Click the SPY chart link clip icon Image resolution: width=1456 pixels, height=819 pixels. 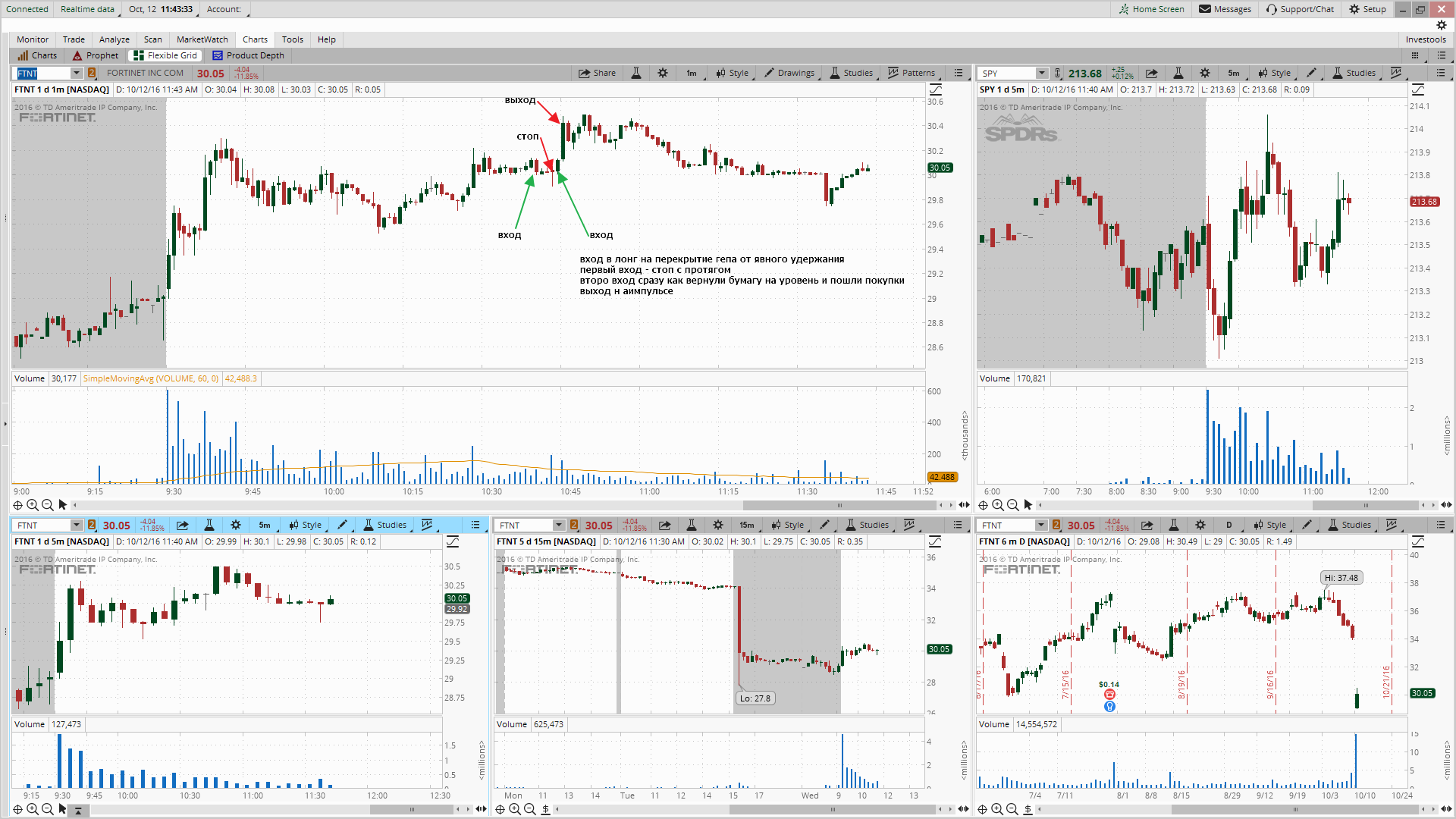click(x=1058, y=73)
